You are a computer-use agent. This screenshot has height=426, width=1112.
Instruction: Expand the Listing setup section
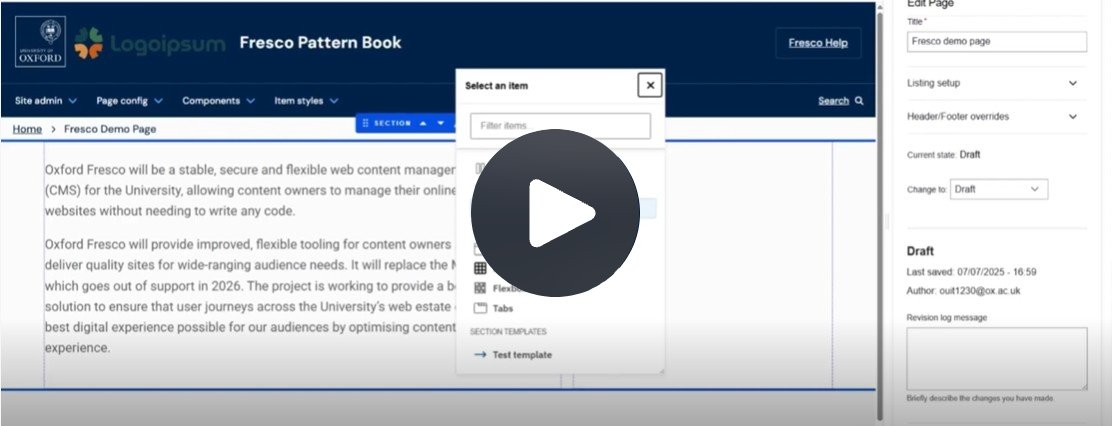tap(996, 83)
